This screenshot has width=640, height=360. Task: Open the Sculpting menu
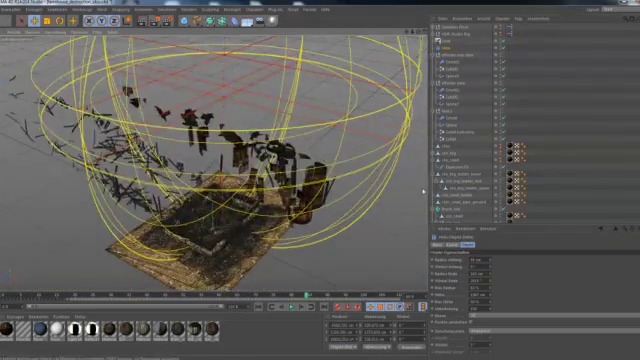point(210,9)
